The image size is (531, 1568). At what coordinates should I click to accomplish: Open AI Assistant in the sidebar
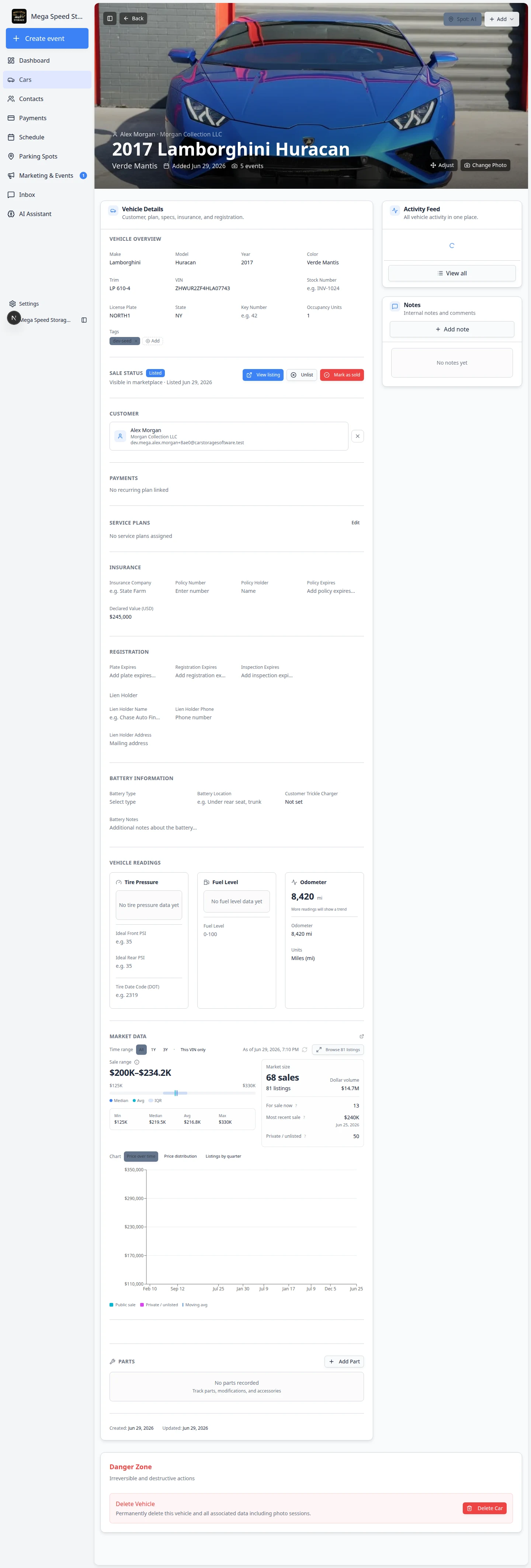point(47,214)
